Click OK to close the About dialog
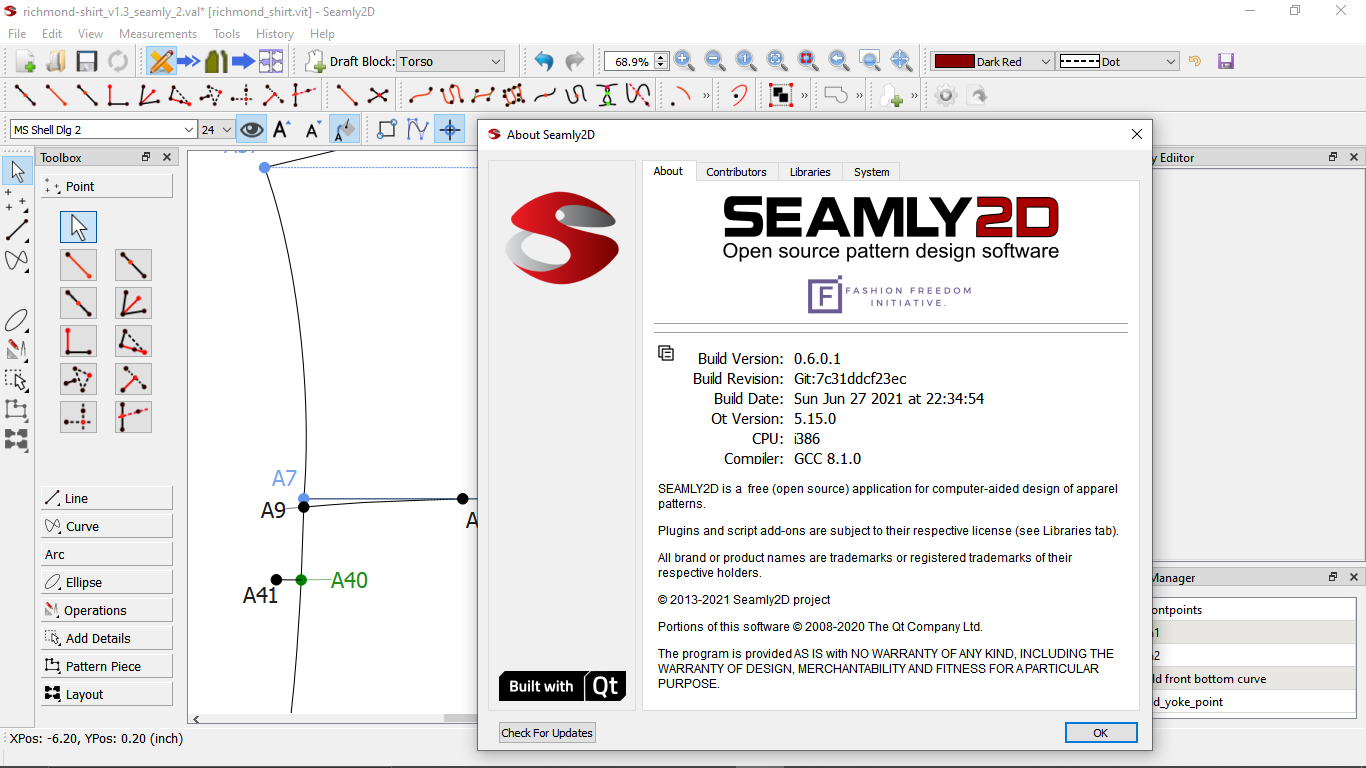 1100,733
